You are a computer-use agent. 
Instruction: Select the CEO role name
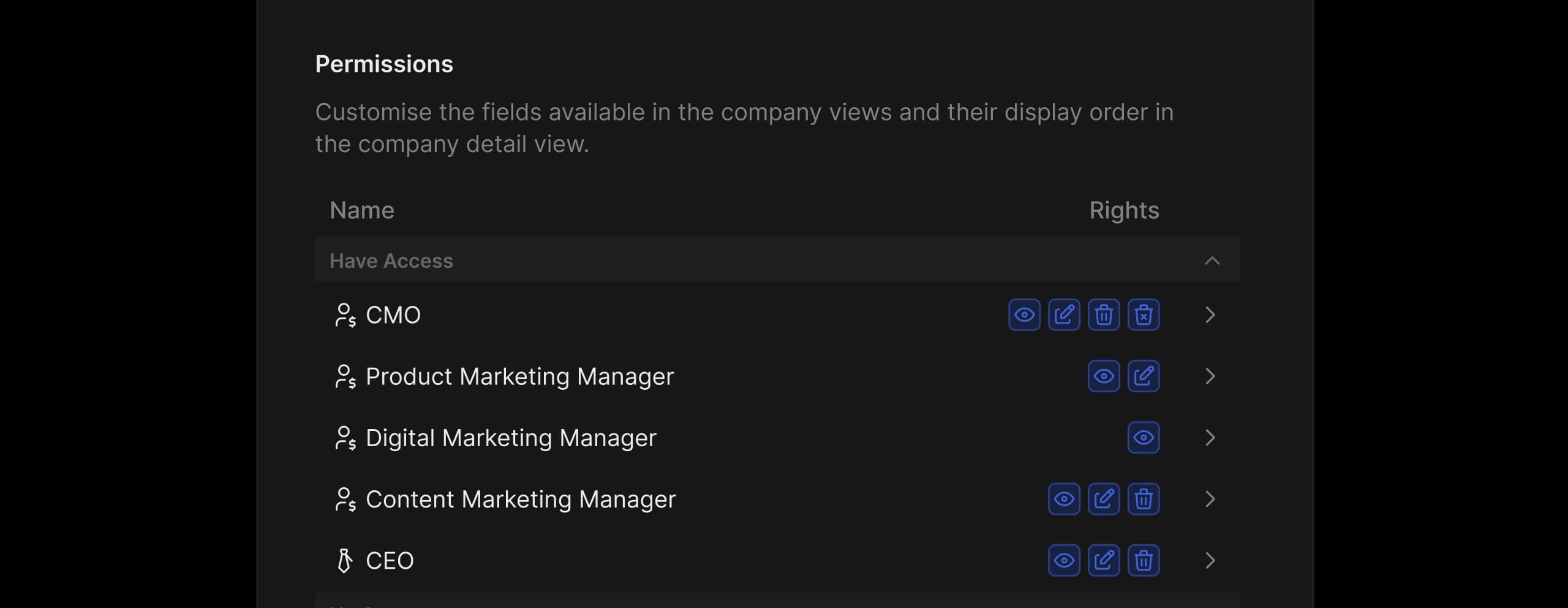[390, 560]
